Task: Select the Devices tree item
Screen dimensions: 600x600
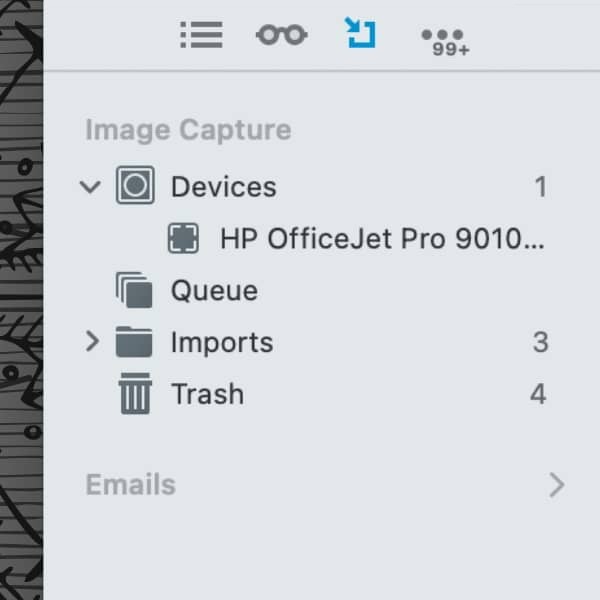Action: point(223,187)
